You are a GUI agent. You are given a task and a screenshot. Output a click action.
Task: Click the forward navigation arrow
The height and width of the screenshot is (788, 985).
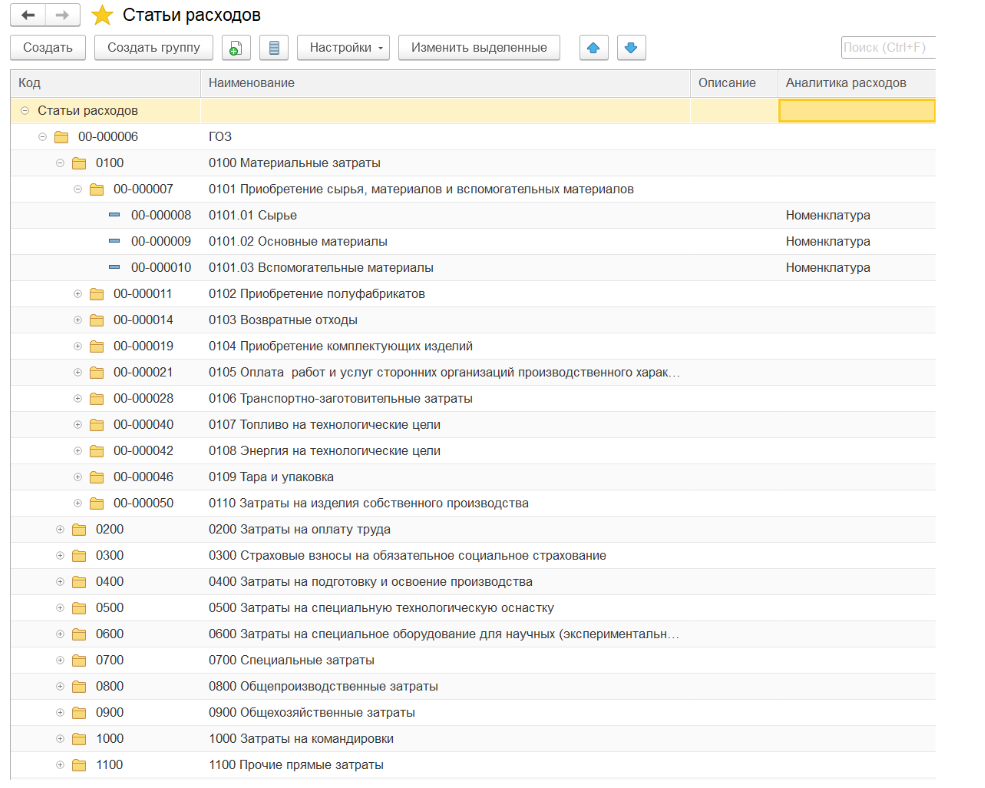point(62,15)
